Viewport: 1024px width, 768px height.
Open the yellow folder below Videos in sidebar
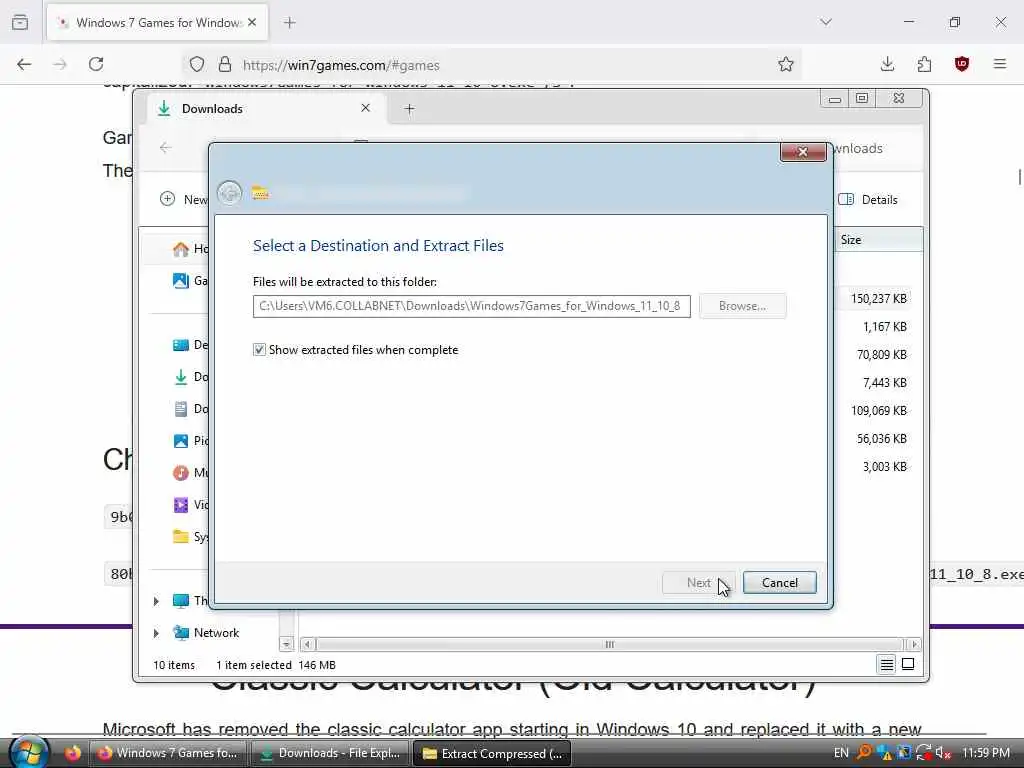[181, 537]
